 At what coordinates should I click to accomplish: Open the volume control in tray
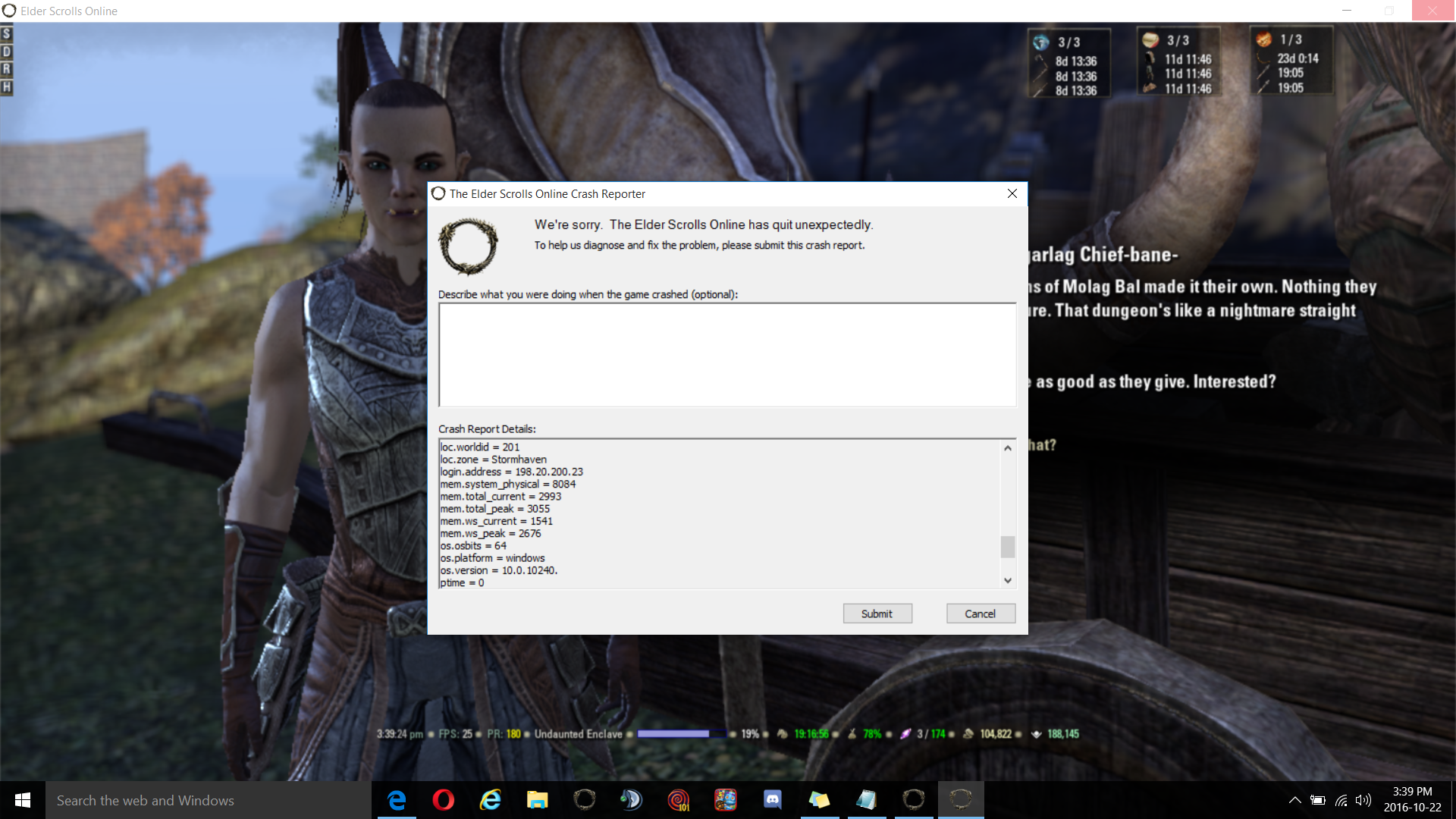(1363, 800)
